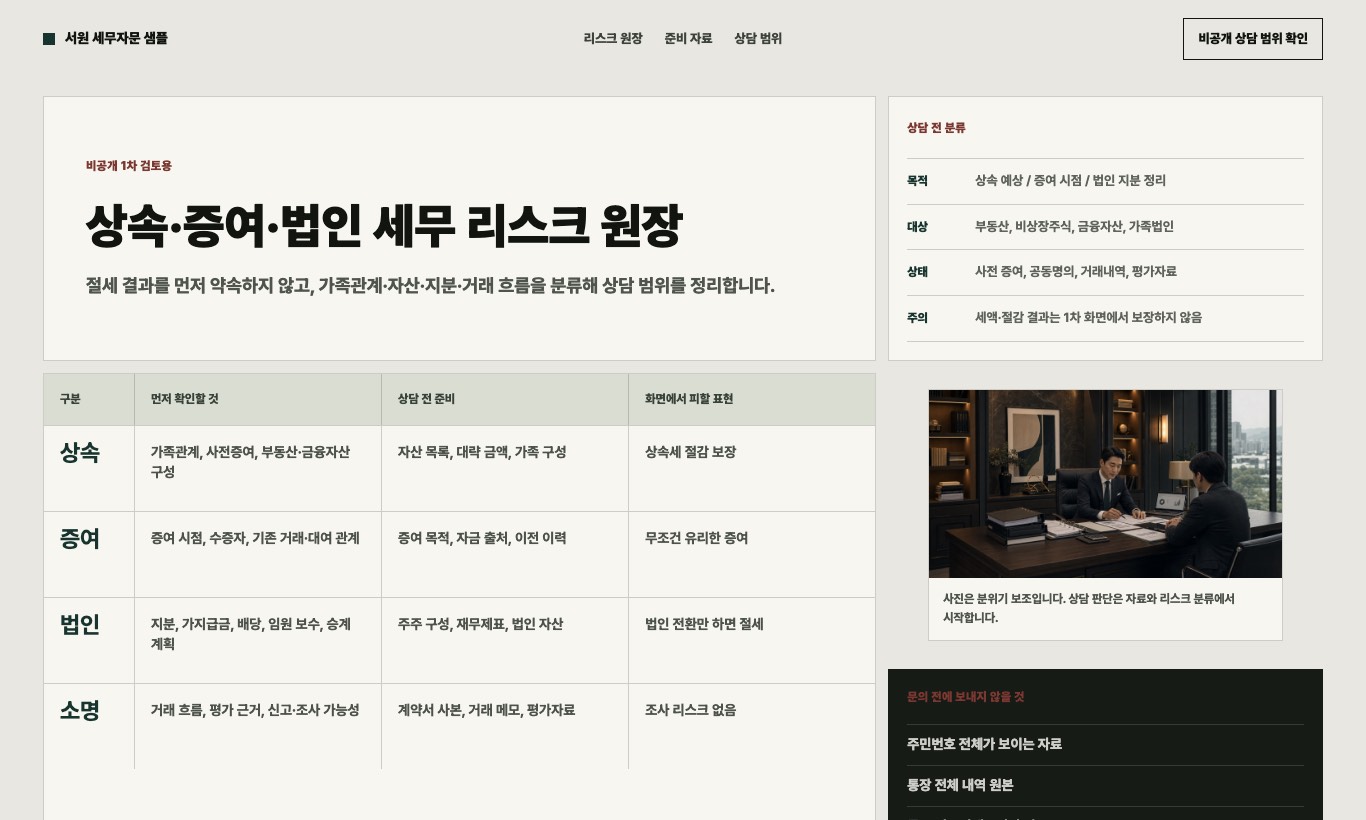Open the 준비 자료 nav item
The image size is (1366, 820).
[x=688, y=39]
